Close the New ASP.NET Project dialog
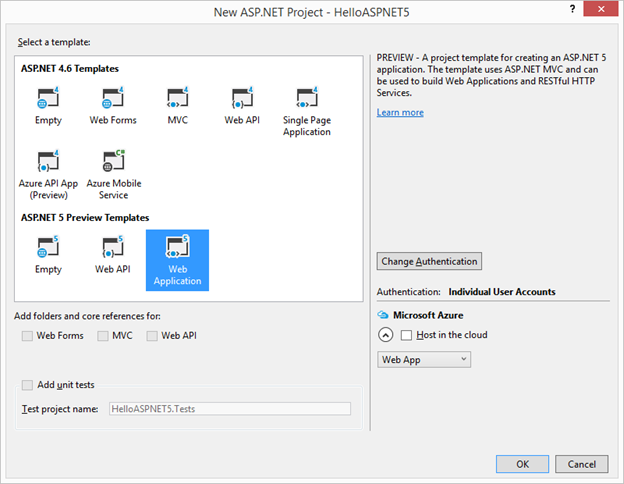This screenshot has height=484, width=624. [601, 9]
